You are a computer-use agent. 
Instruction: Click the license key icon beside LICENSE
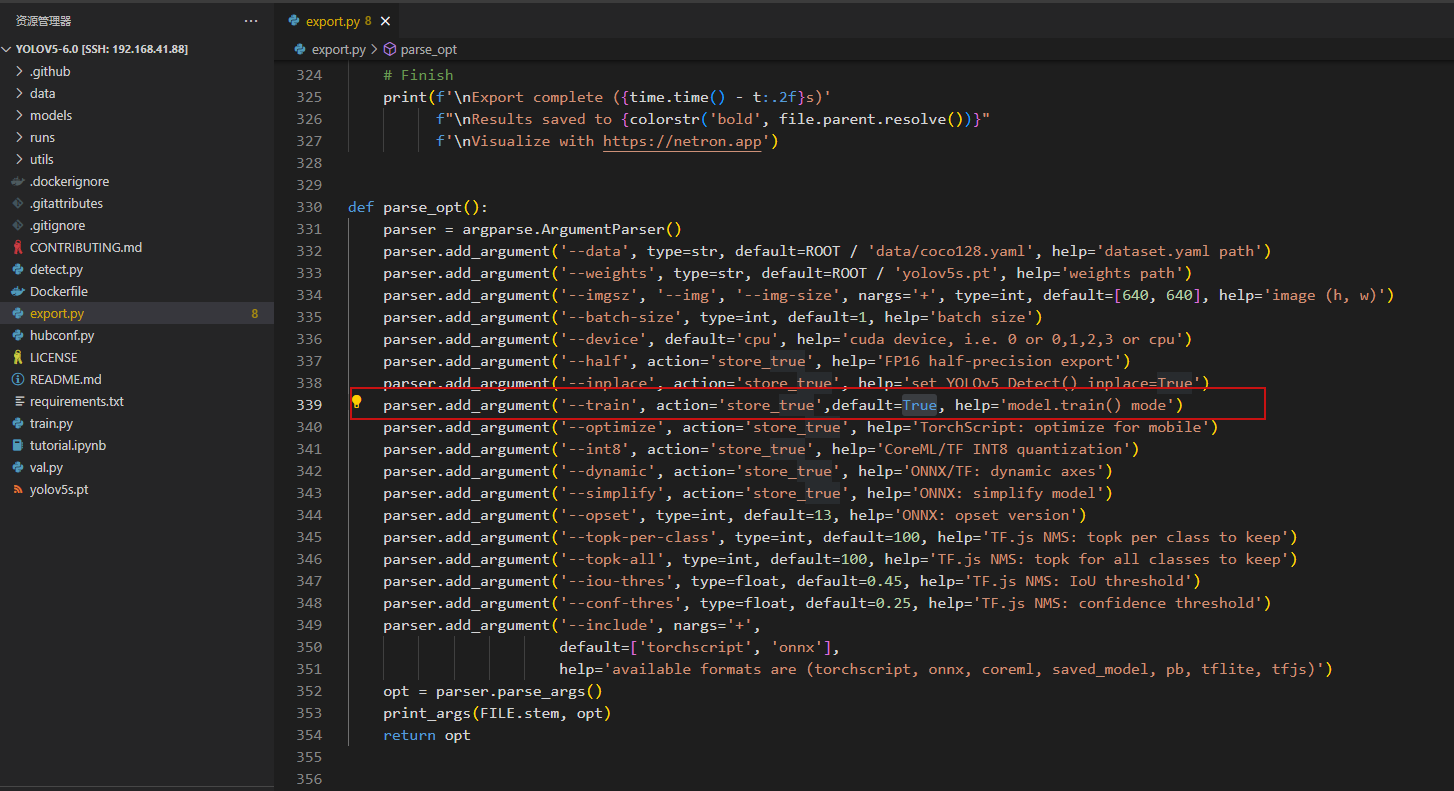tap(18, 357)
